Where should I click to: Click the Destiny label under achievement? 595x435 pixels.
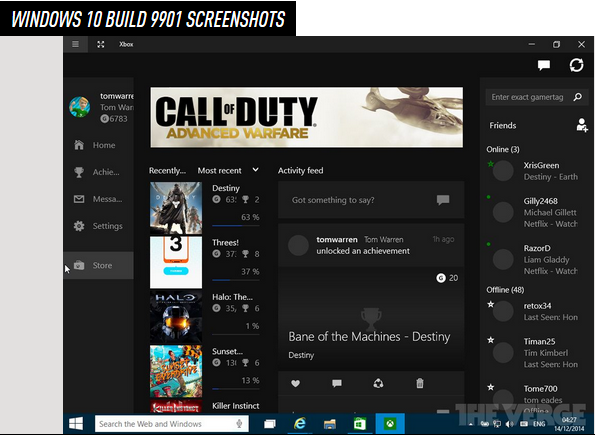301,355
